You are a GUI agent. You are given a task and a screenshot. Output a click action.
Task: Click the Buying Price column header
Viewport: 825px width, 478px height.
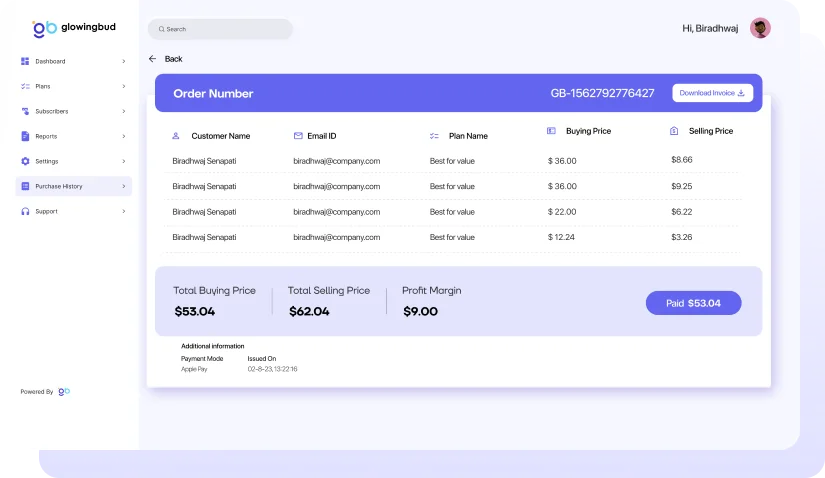[588, 131]
